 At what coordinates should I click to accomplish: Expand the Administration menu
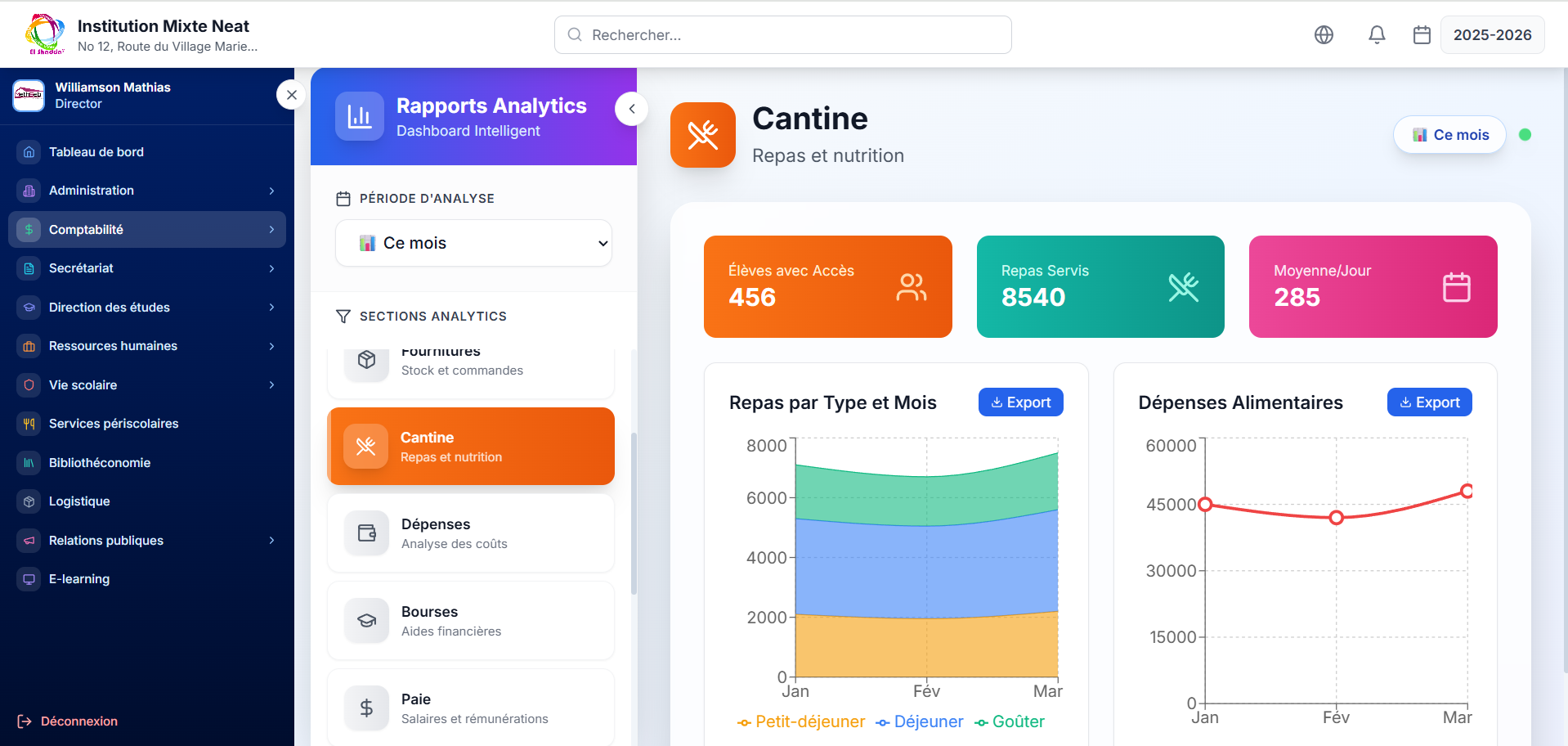coord(147,191)
